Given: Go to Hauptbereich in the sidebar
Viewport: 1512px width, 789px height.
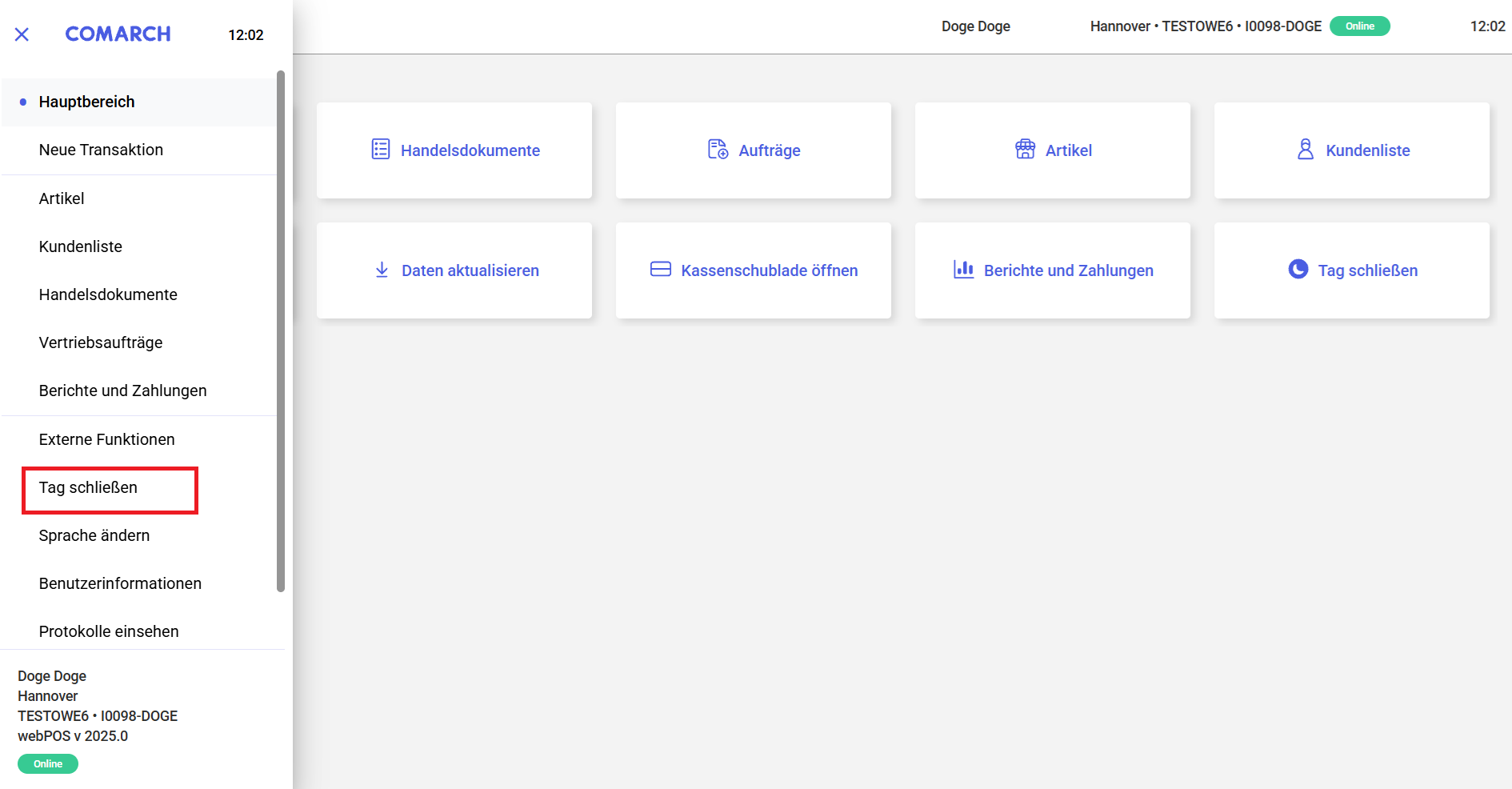Looking at the screenshot, I should click(x=86, y=102).
